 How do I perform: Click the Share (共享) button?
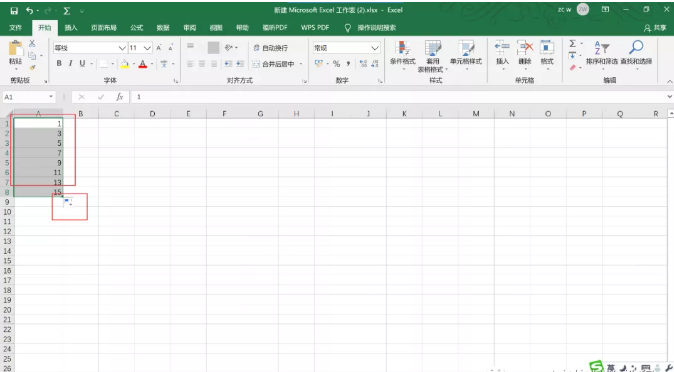(x=655, y=28)
